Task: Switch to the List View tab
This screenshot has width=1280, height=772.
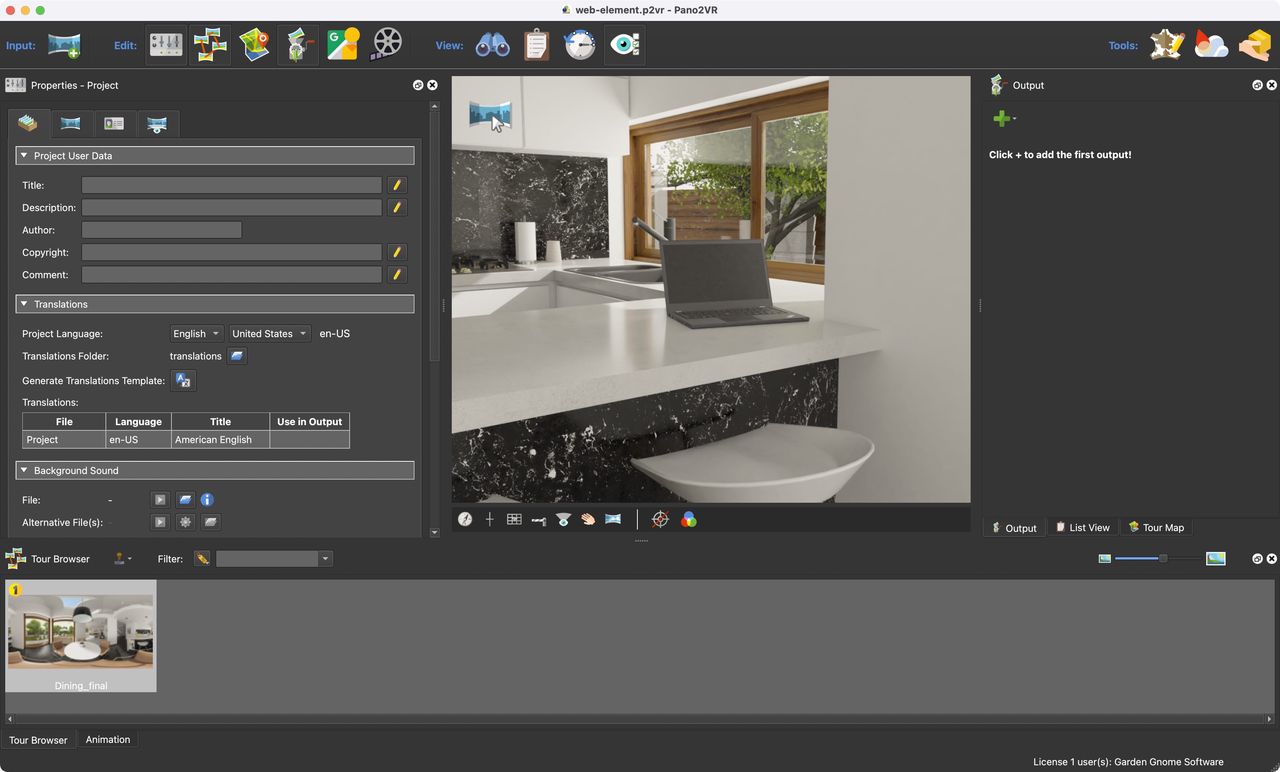Action: coord(1082,527)
